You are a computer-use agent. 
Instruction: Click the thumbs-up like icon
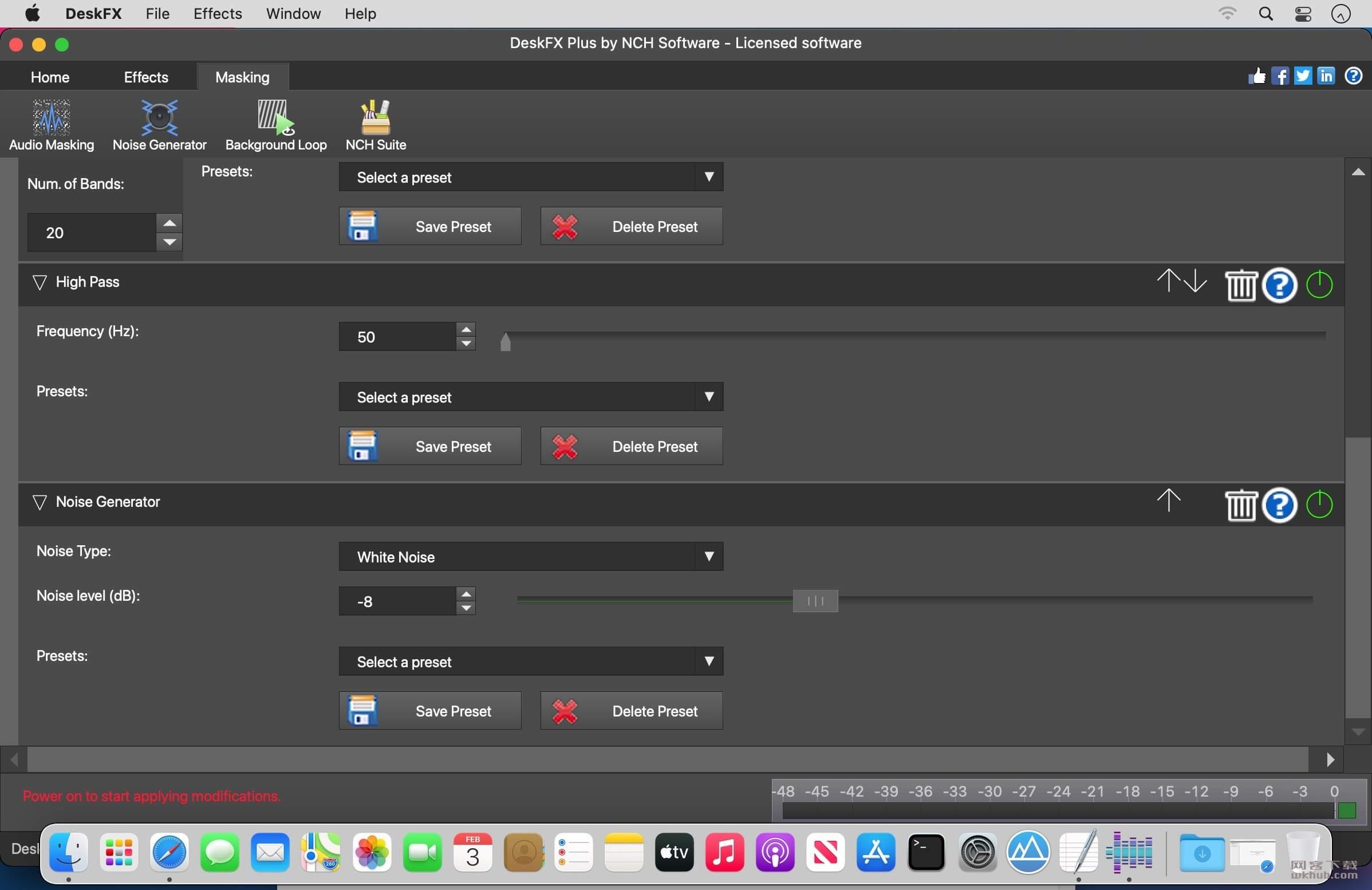tap(1257, 76)
